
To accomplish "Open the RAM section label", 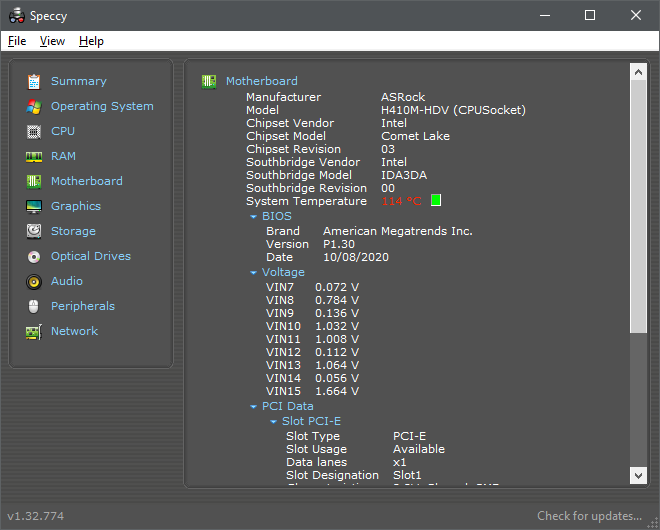I will tap(63, 156).
